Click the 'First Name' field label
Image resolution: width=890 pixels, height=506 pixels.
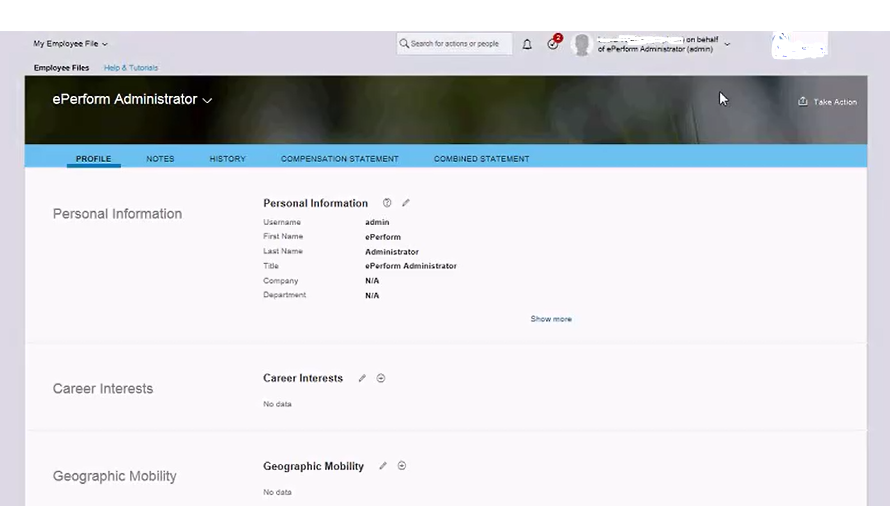[283, 236]
